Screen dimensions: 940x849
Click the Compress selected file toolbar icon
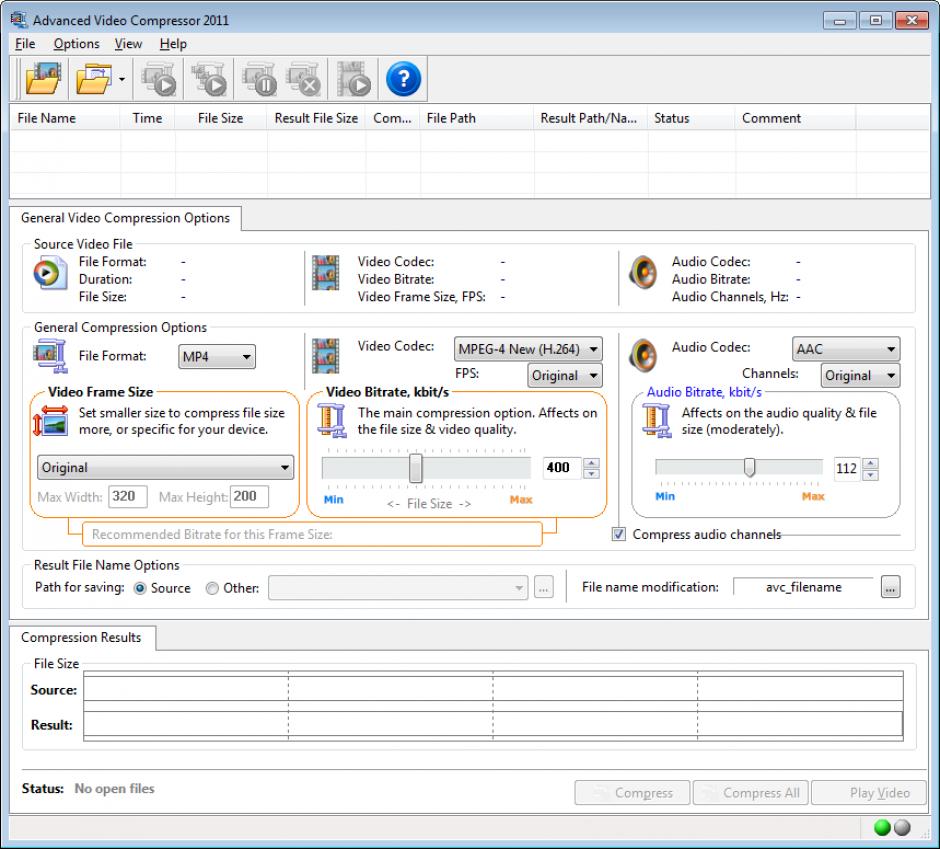point(158,79)
